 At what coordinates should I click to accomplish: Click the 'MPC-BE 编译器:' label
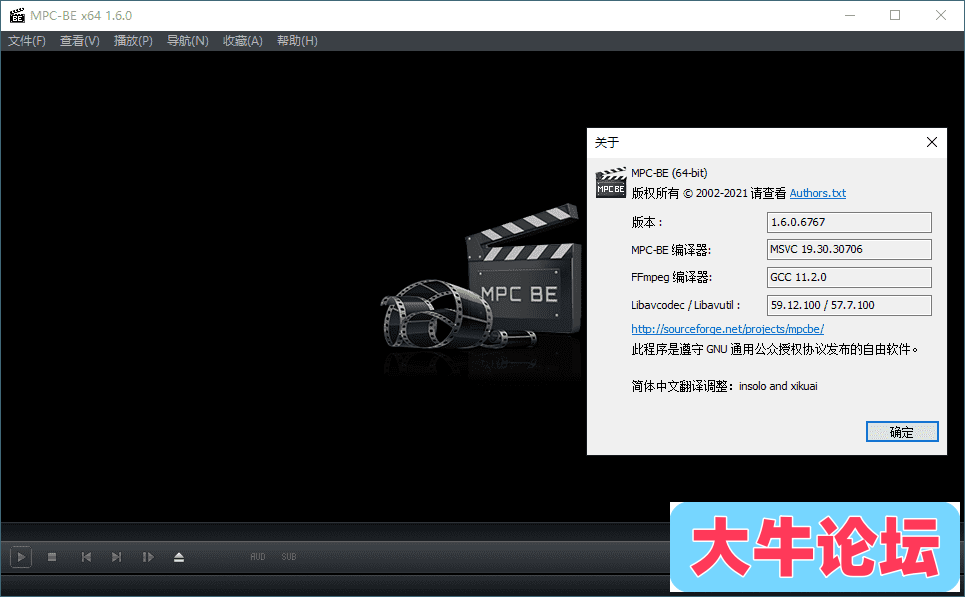pyautogui.click(x=671, y=250)
